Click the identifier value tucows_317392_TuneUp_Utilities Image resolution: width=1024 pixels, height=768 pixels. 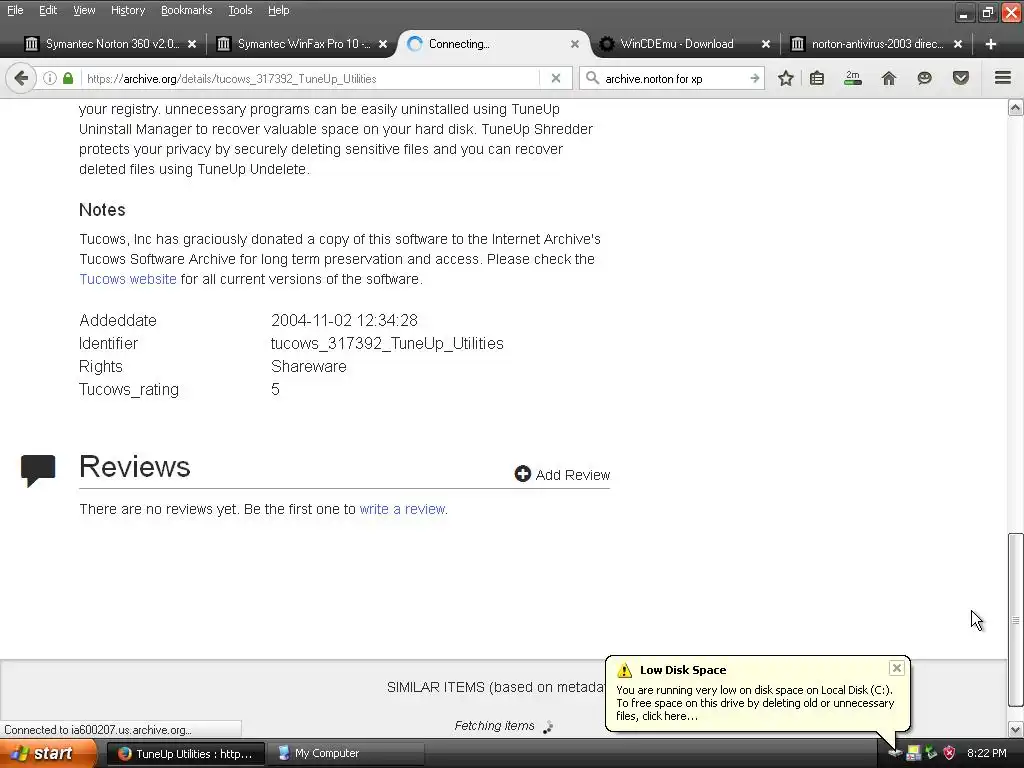click(x=387, y=344)
